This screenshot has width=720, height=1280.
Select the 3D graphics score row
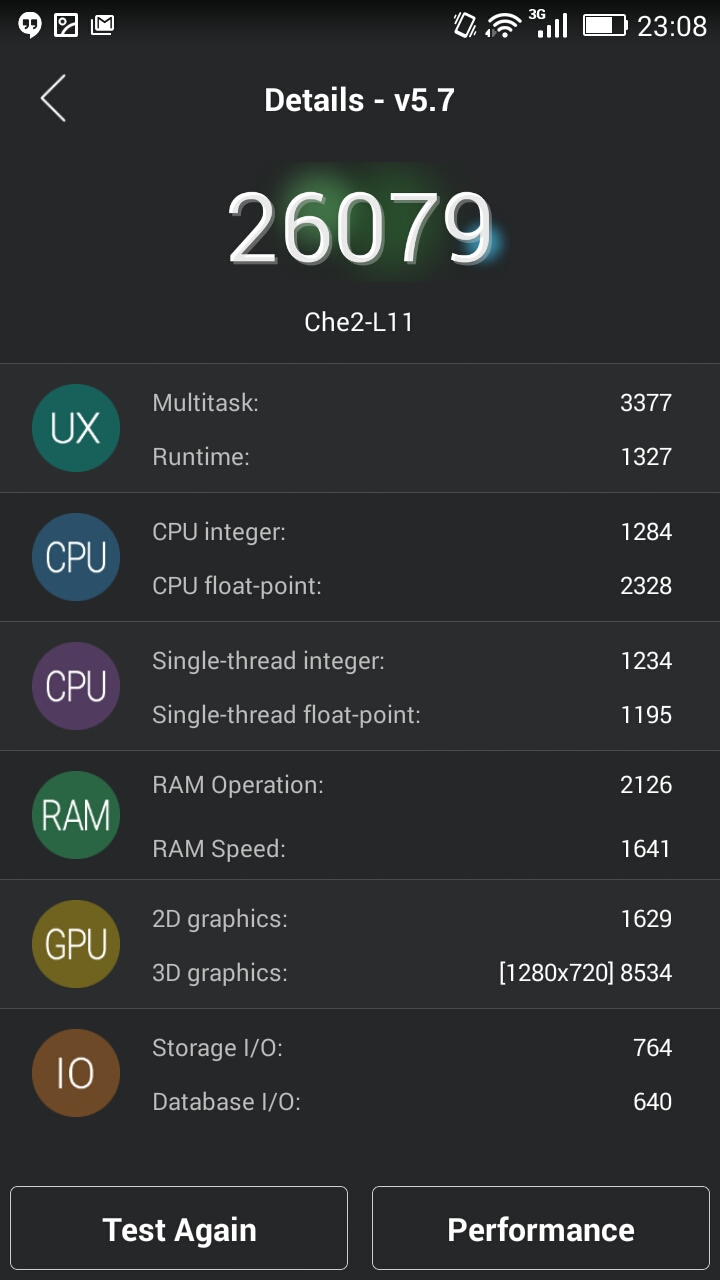(412, 972)
